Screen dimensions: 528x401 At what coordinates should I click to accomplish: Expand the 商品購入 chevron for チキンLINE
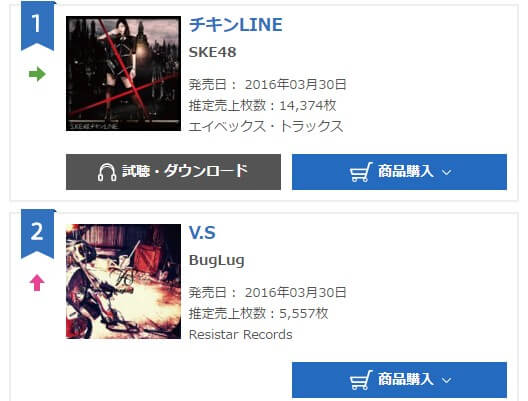[x=447, y=172]
